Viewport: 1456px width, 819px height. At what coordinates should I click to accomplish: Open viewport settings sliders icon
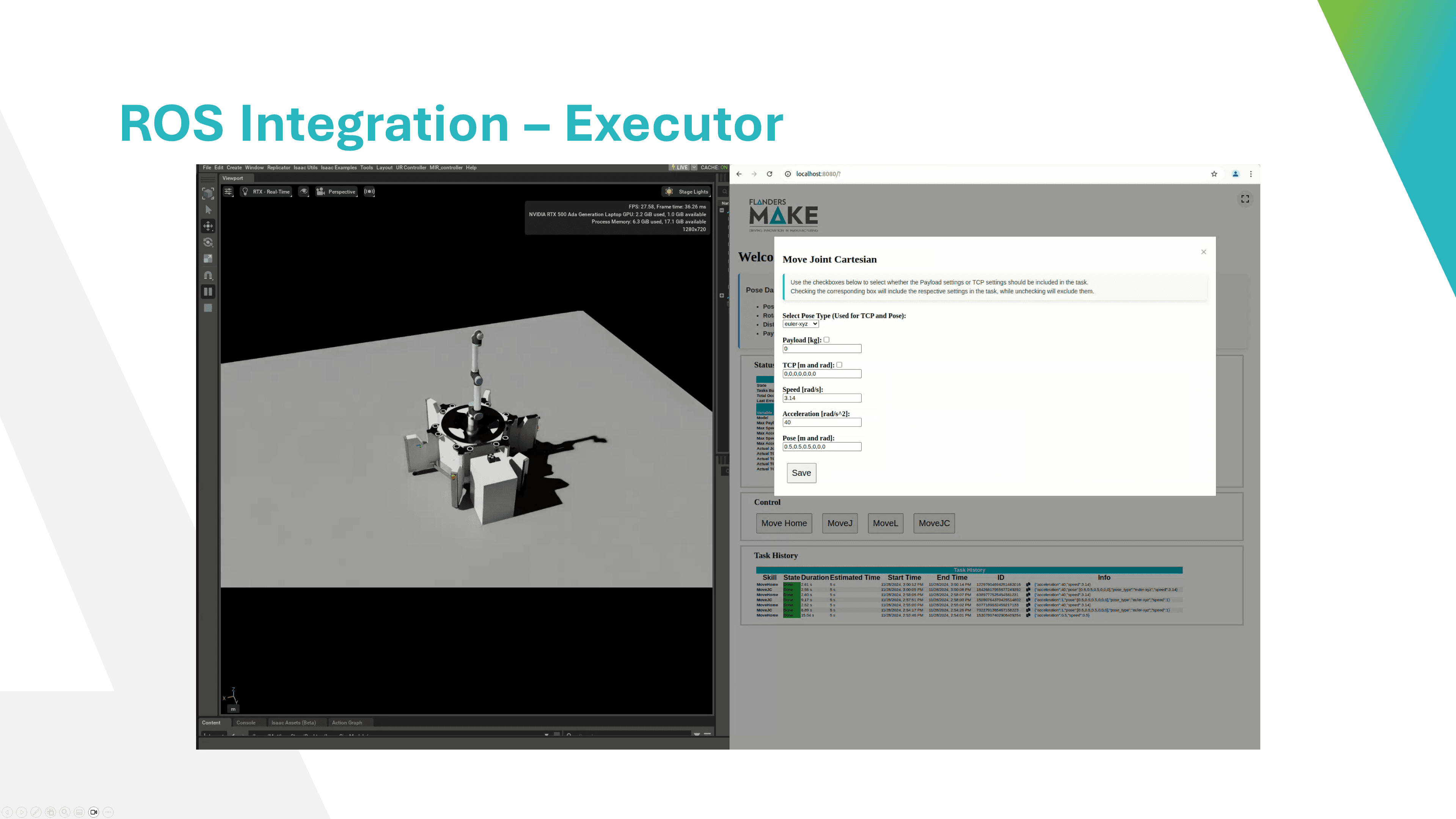[228, 192]
